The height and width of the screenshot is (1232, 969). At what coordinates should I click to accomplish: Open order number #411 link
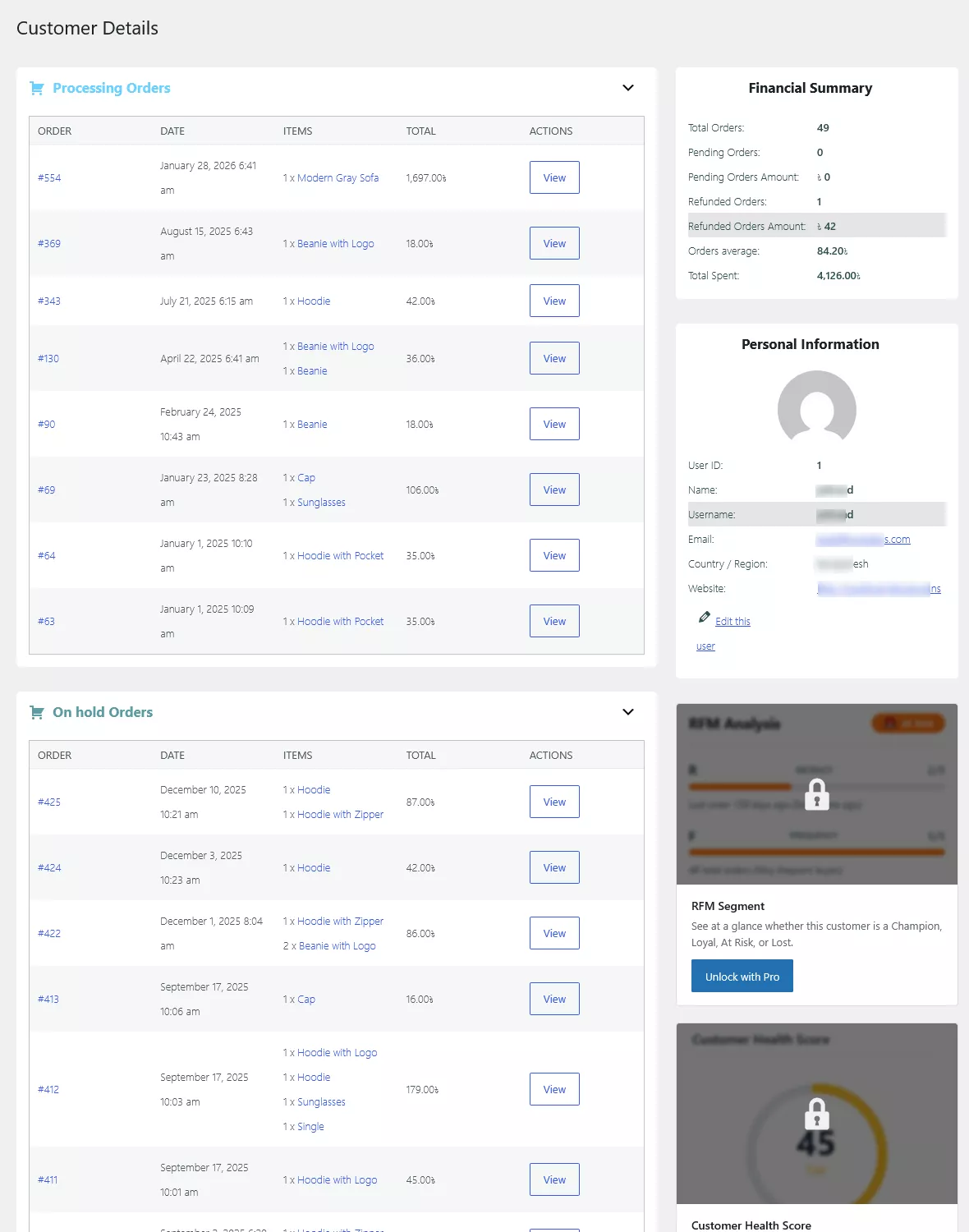[x=48, y=1180]
